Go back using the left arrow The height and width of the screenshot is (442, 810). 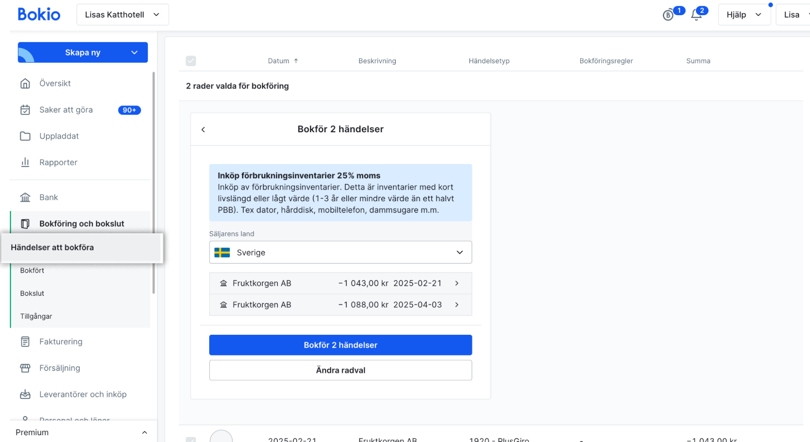pyautogui.click(x=204, y=129)
